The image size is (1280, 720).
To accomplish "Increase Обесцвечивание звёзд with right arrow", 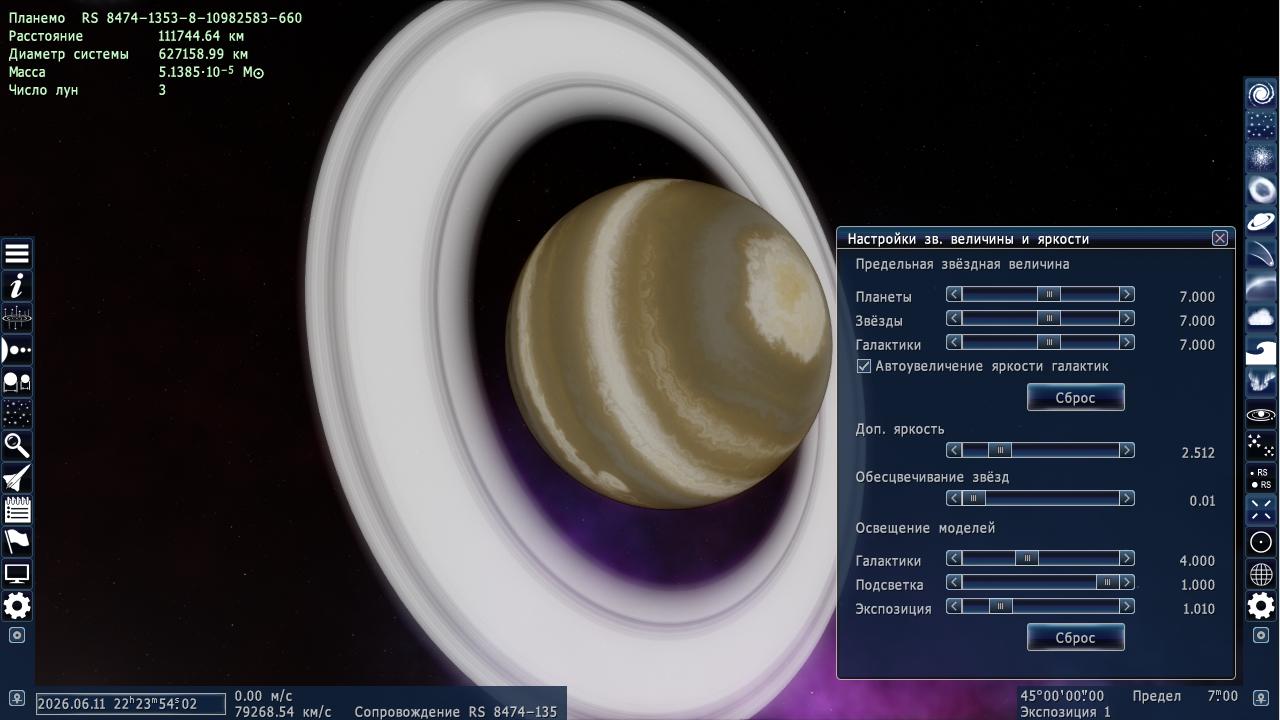I will point(1127,498).
